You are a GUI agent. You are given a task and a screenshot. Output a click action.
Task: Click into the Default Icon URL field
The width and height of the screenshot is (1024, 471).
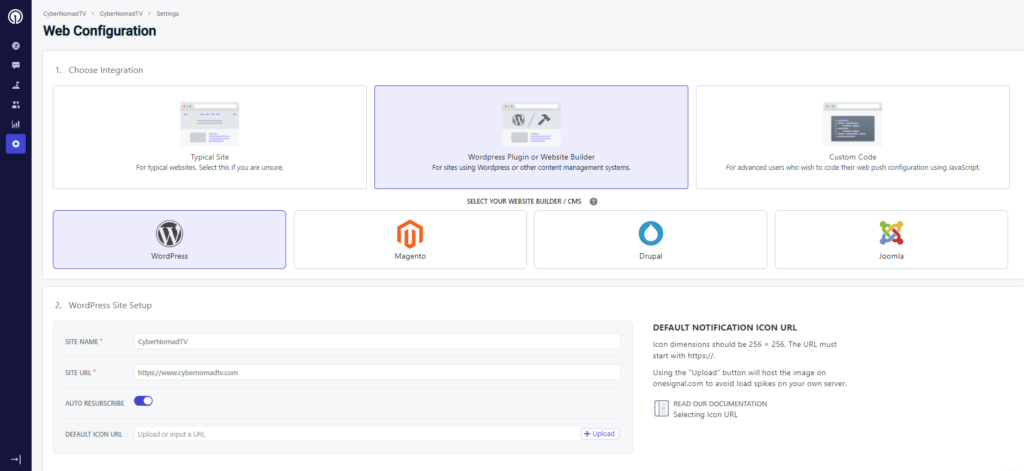click(x=355, y=434)
